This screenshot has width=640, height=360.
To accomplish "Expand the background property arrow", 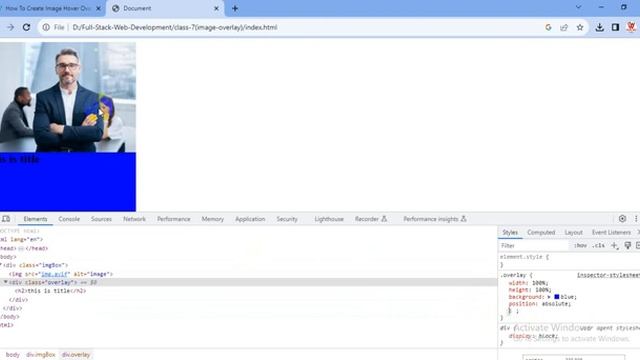I will tap(549, 297).
